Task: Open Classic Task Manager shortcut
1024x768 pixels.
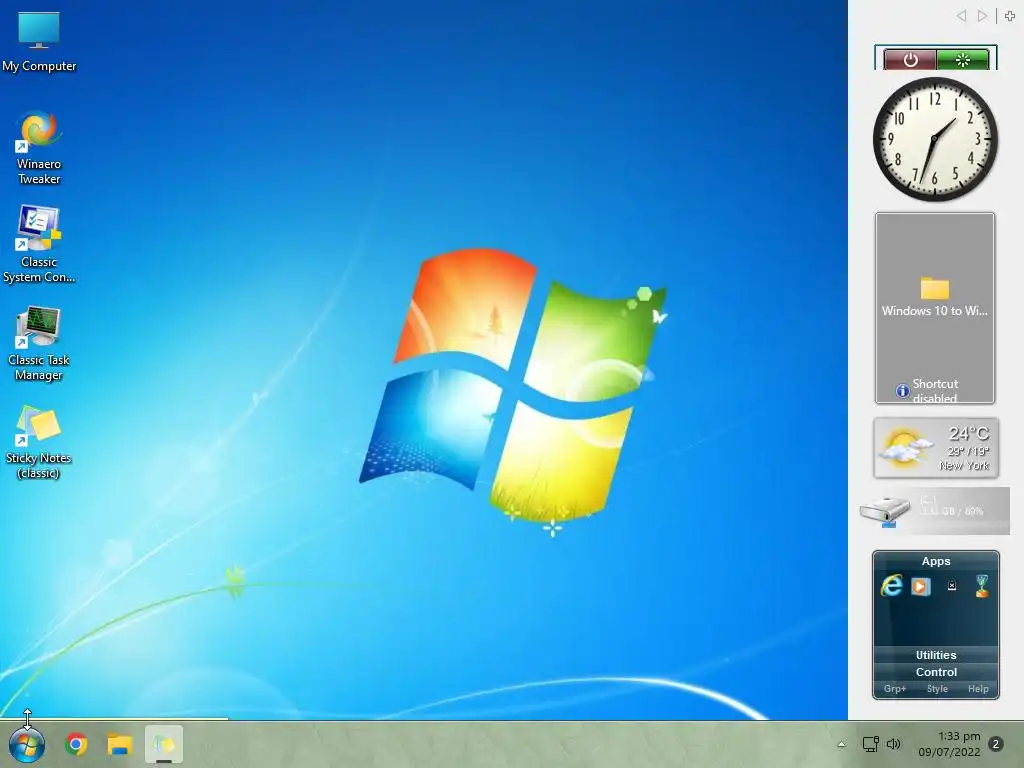Action: [39, 344]
